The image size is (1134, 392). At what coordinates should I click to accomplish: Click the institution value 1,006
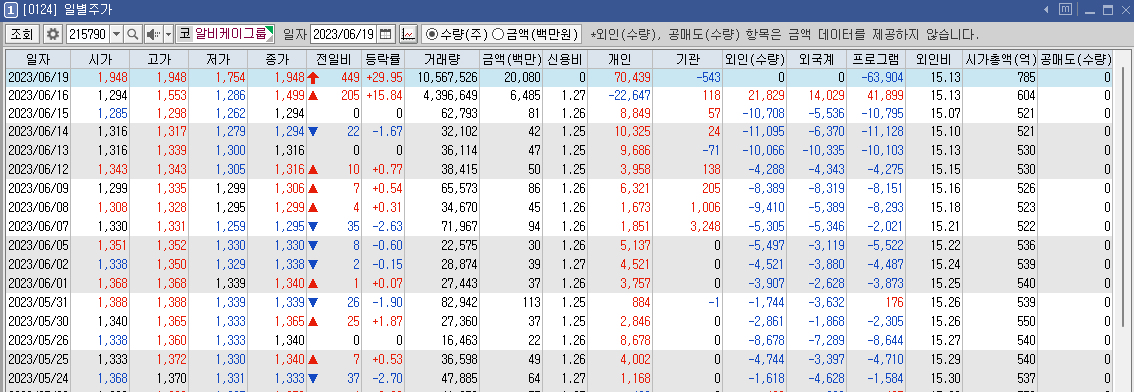[704, 208]
